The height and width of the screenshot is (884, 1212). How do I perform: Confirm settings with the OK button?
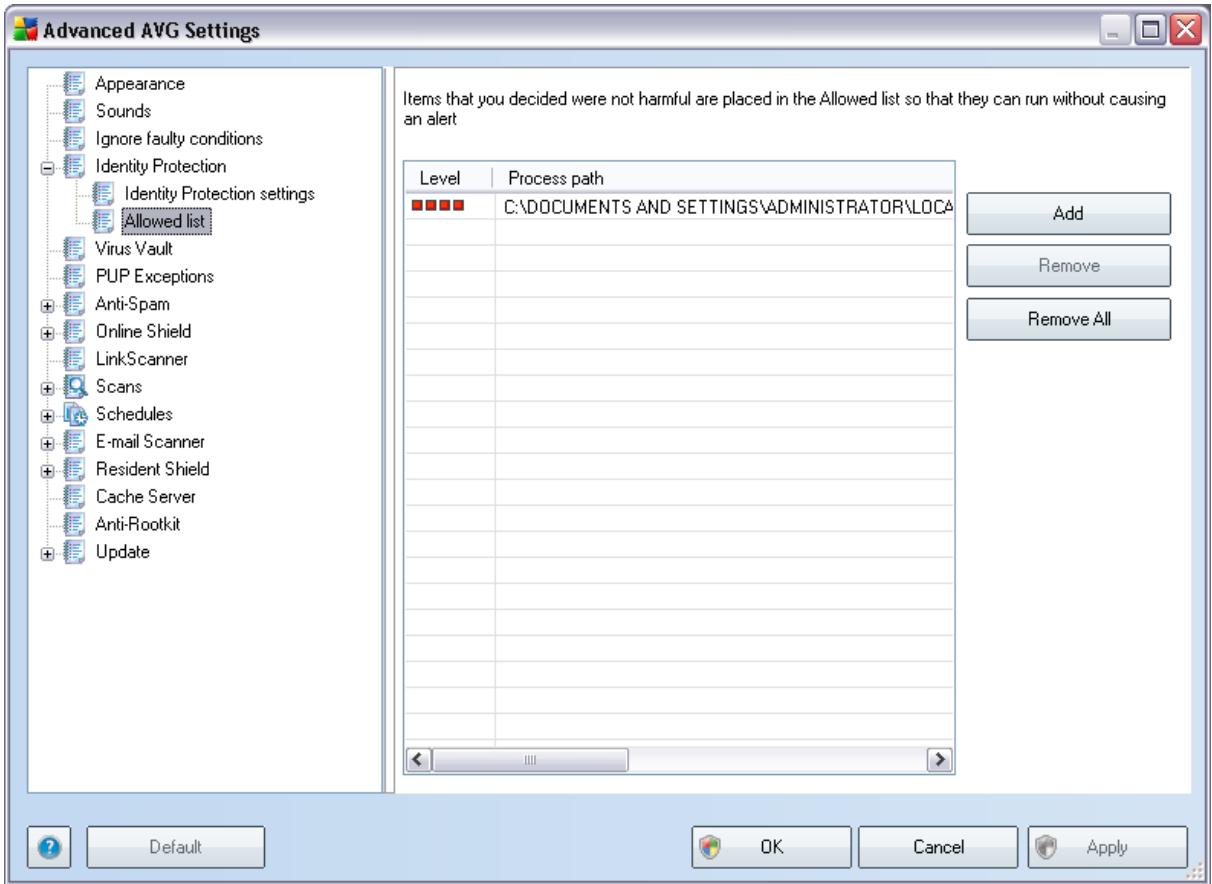coord(769,847)
